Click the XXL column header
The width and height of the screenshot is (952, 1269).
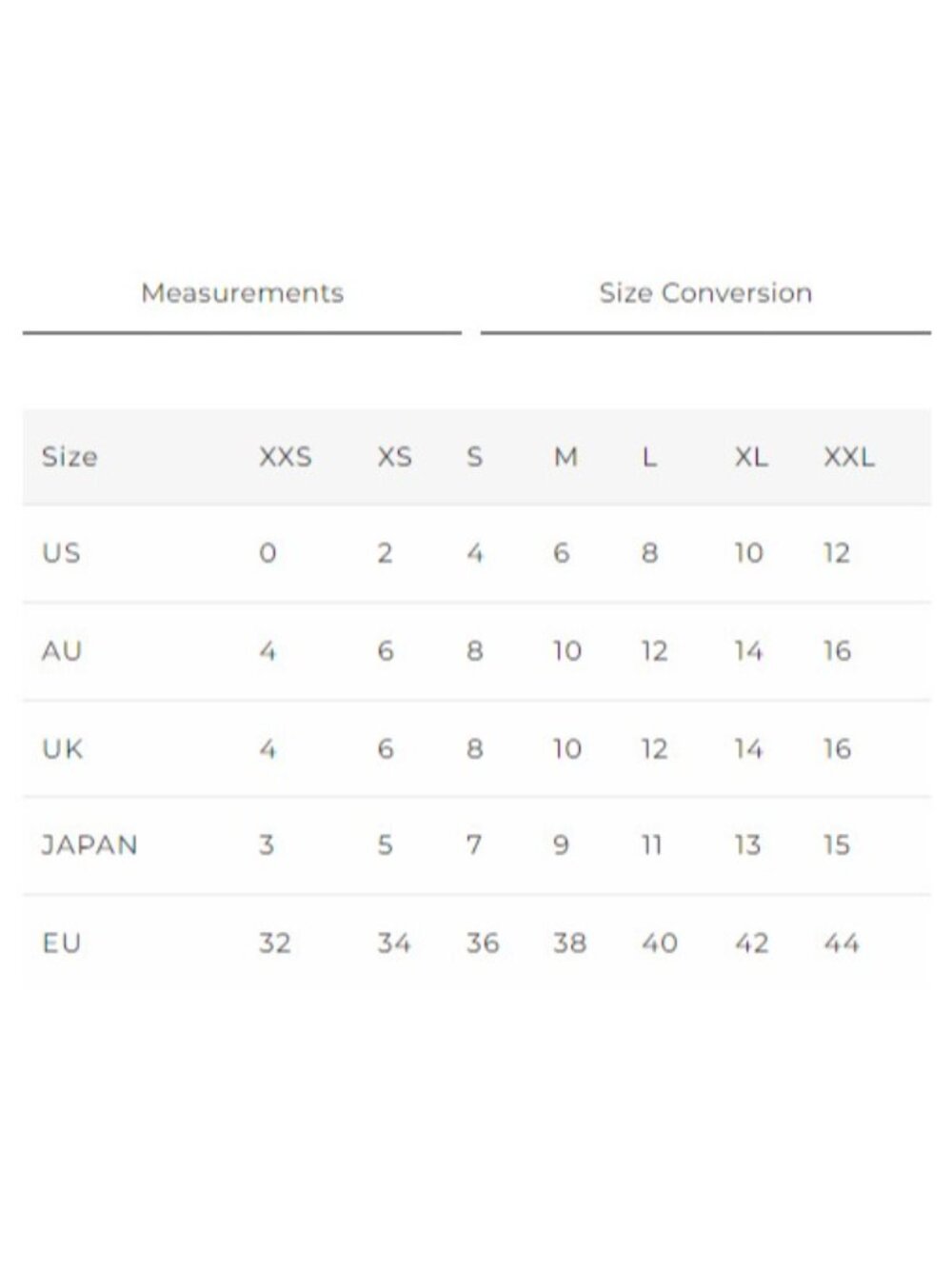pos(848,457)
